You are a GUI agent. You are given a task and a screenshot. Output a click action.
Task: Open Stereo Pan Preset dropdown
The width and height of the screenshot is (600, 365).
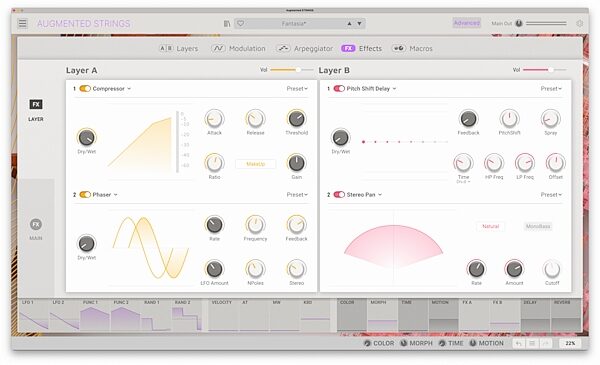point(551,195)
